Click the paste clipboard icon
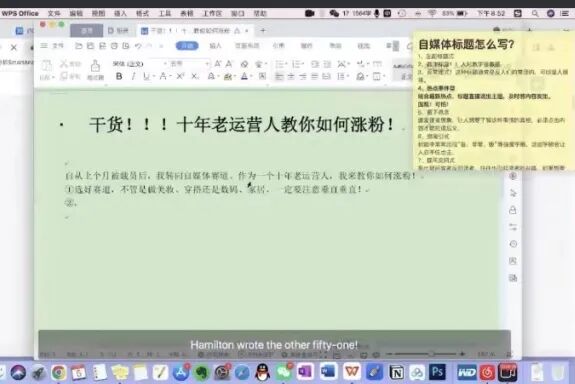575x384 pixels. coord(46,65)
